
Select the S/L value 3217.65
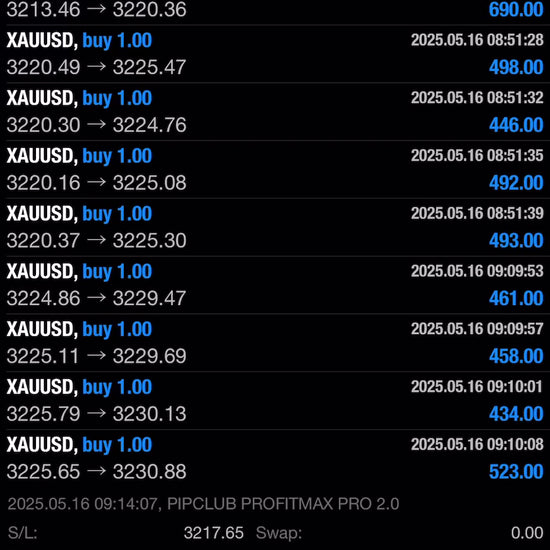click(x=214, y=533)
